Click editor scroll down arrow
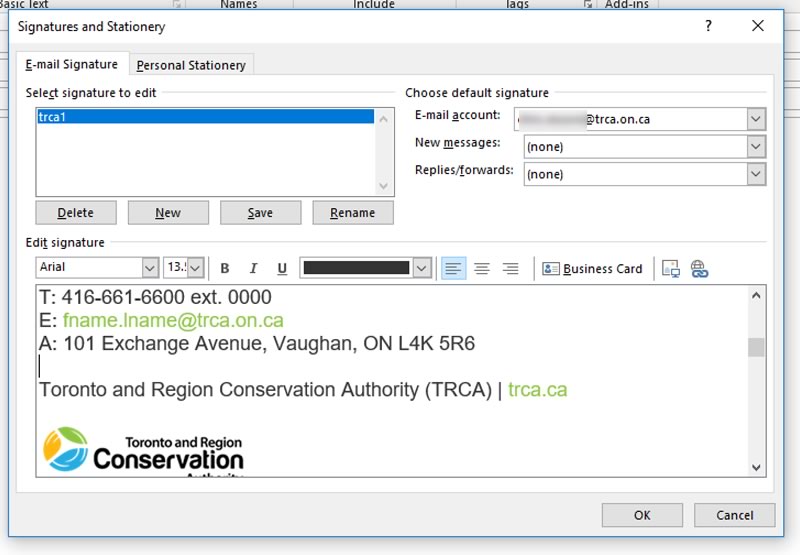 (756, 467)
